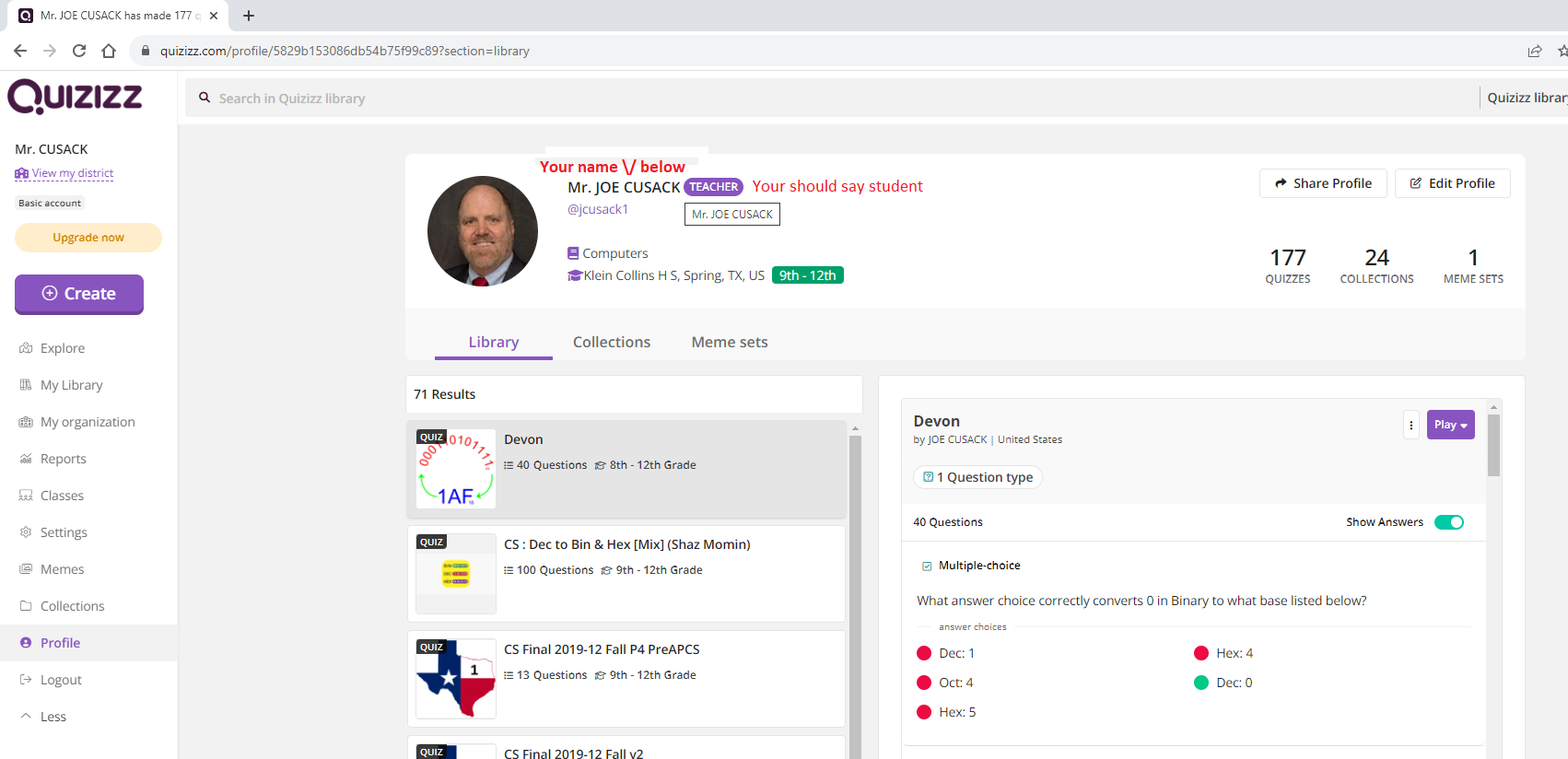Collapse sidebar using Less chevron
Viewport: 1568px width, 759px height.
[26, 716]
